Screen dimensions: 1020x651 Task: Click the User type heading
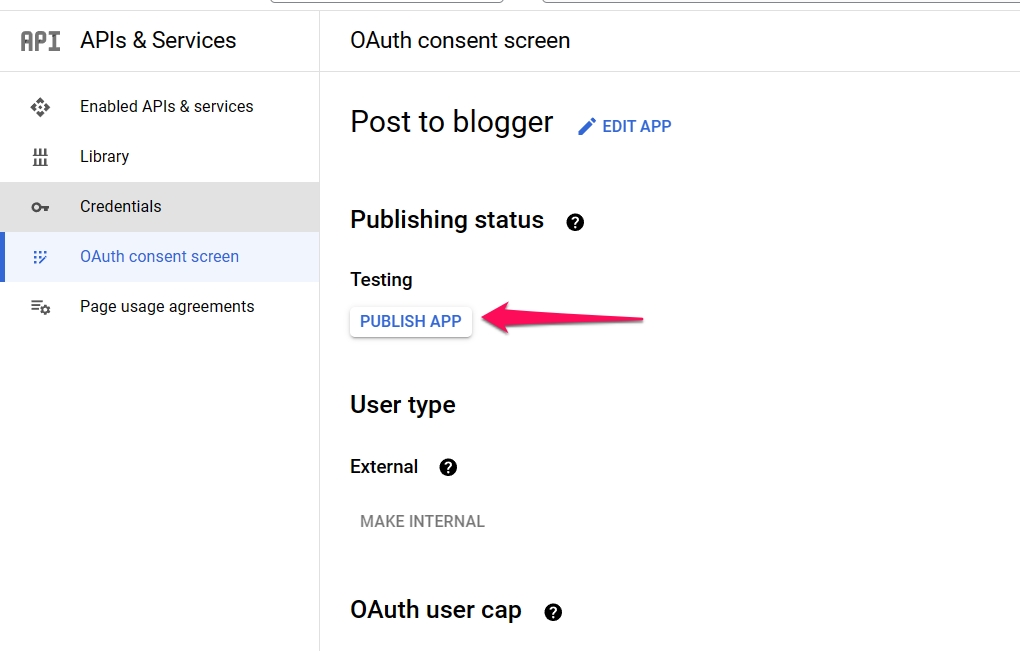[x=403, y=405]
